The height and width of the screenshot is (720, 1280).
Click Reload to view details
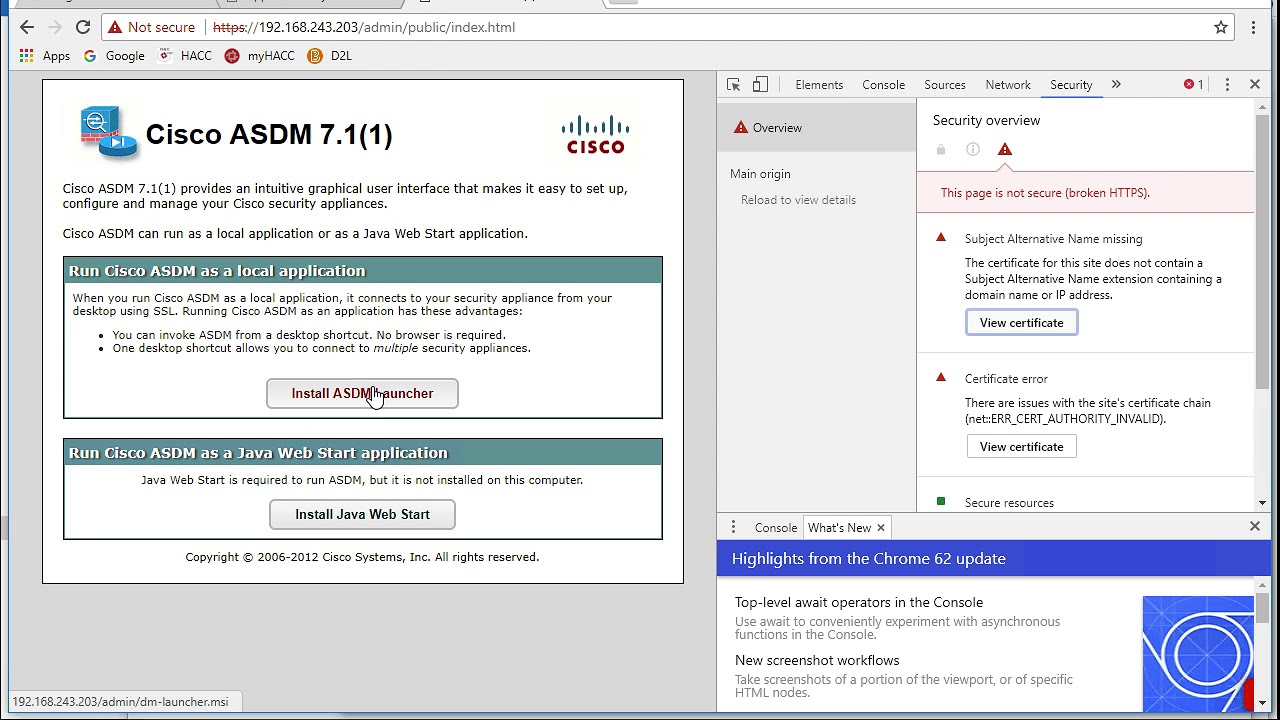(798, 200)
